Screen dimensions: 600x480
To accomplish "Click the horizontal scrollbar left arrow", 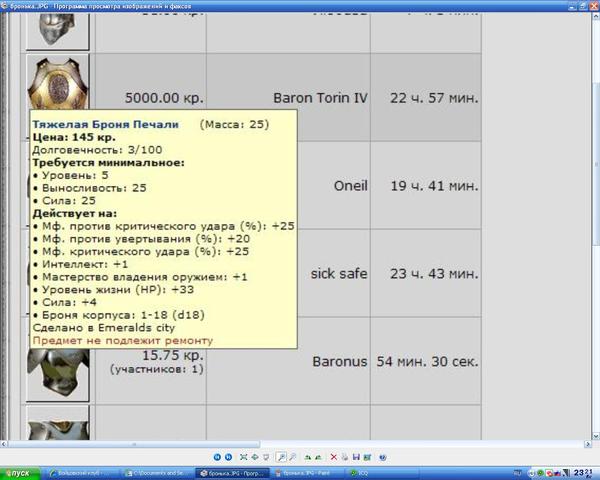I will click(3, 444).
